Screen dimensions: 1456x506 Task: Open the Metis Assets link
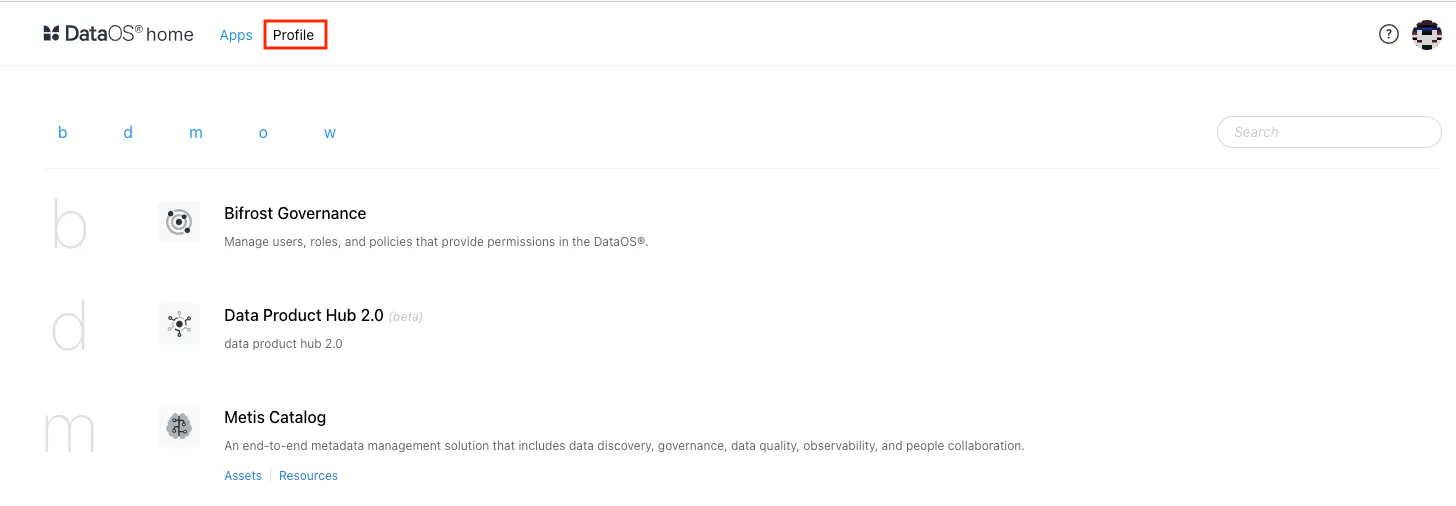tap(243, 476)
